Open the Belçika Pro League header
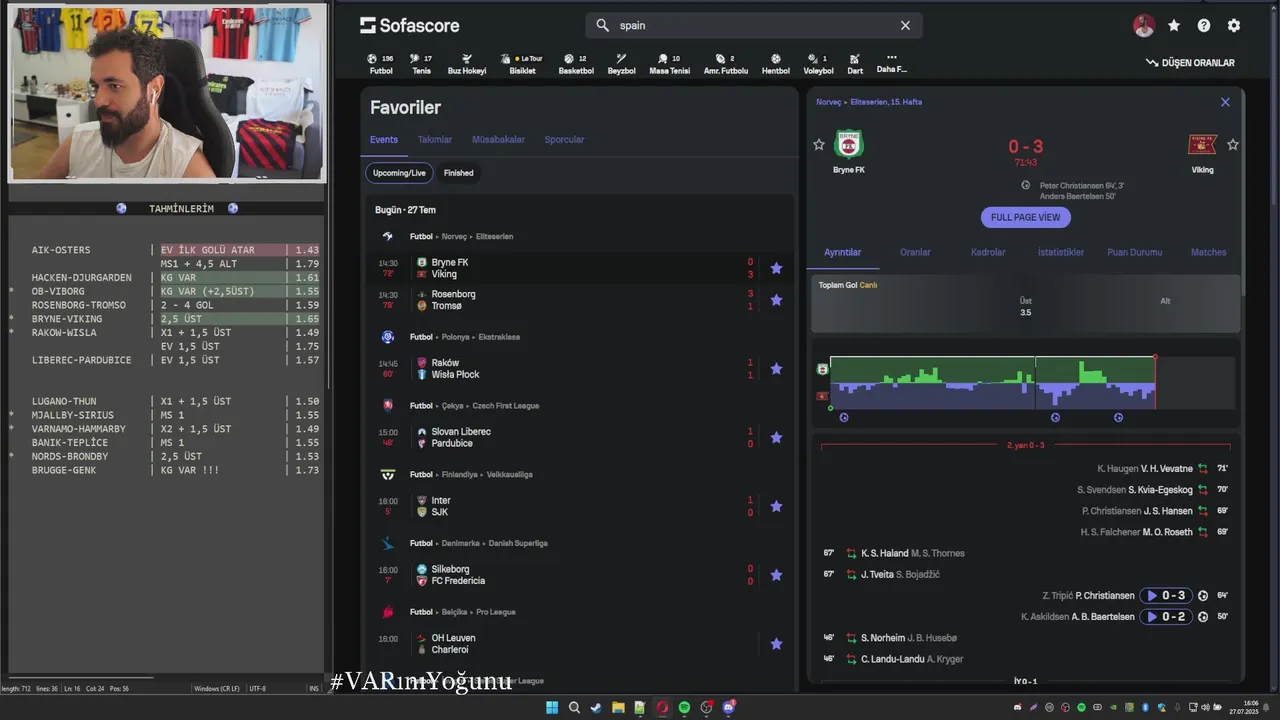Viewport: 1280px width, 720px height. point(463,612)
